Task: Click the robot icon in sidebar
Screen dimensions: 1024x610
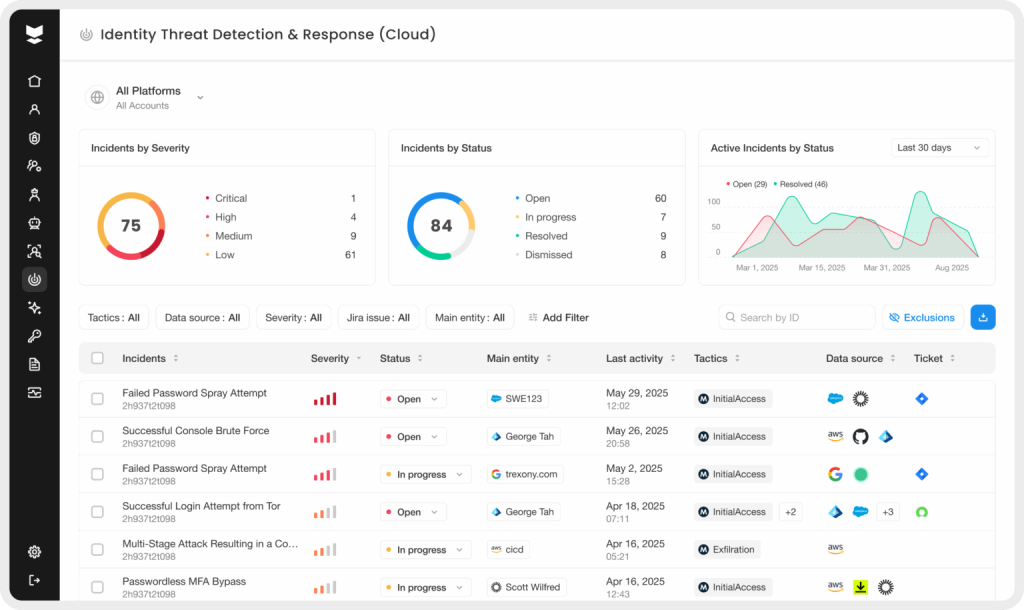Action: point(35,223)
